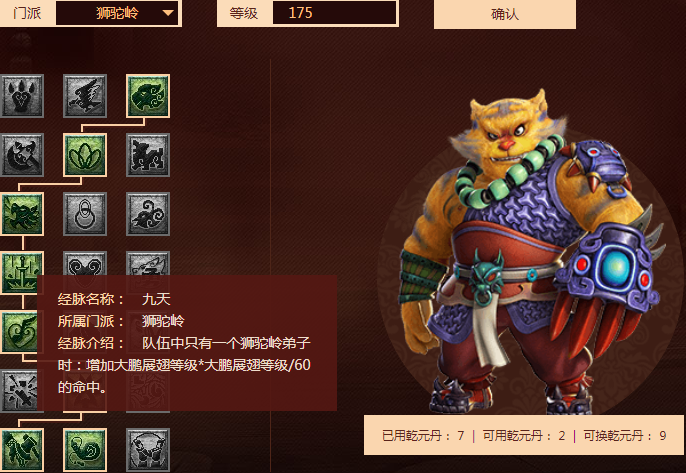The height and width of the screenshot is (473, 686).
Task: Select the green heart swirl skill icon
Action: 20,332
